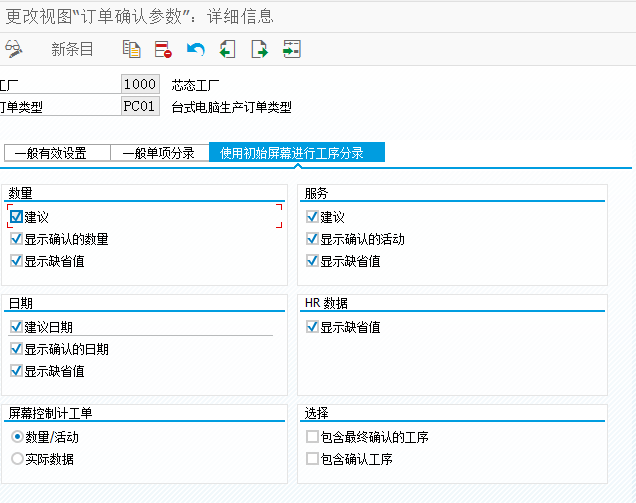Toggle 显示确认的活动 checkbox
Screen dimensions: 636x503
click(x=312, y=239)
